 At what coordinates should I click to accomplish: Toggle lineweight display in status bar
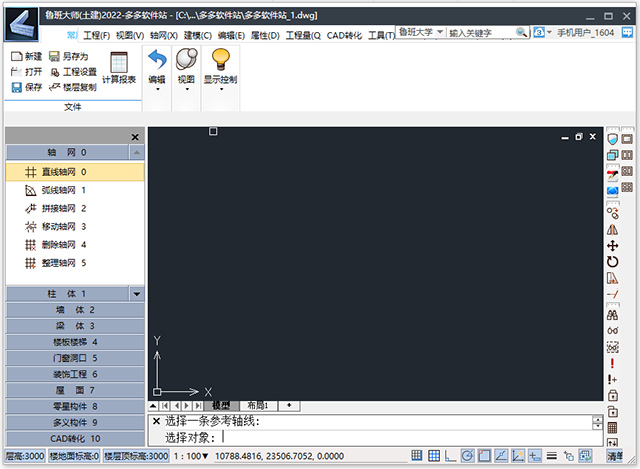pyautogui.click(x=552, y=456)
